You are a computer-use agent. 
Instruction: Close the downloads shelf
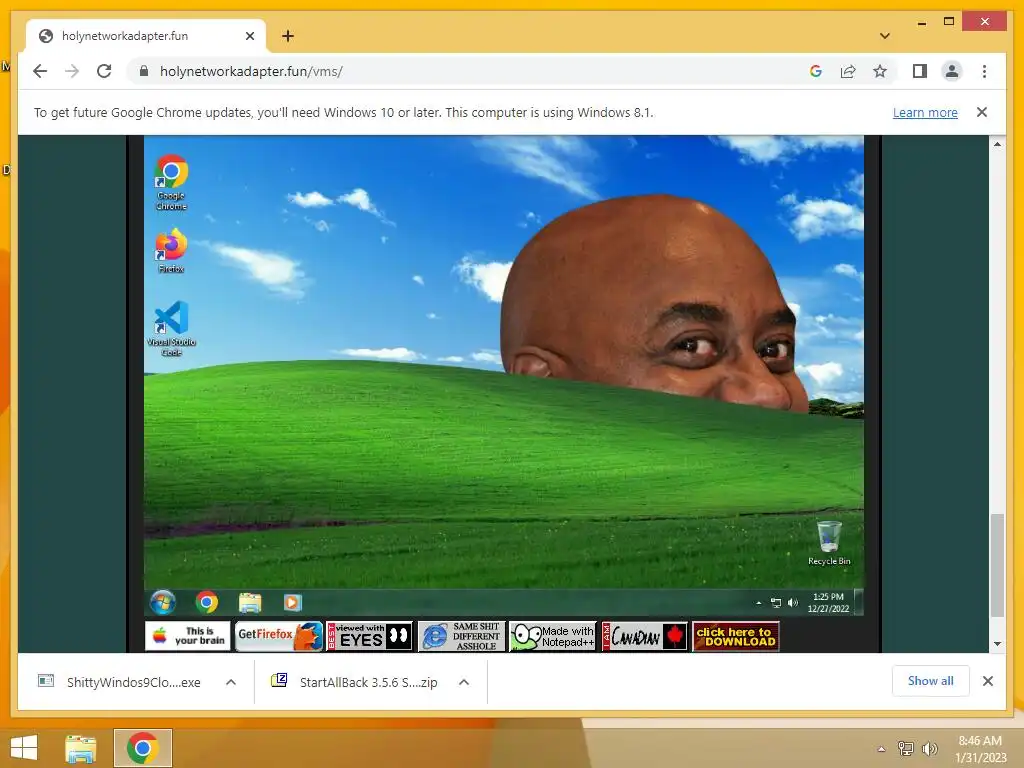pyautogui.click(x=988, y=681)
